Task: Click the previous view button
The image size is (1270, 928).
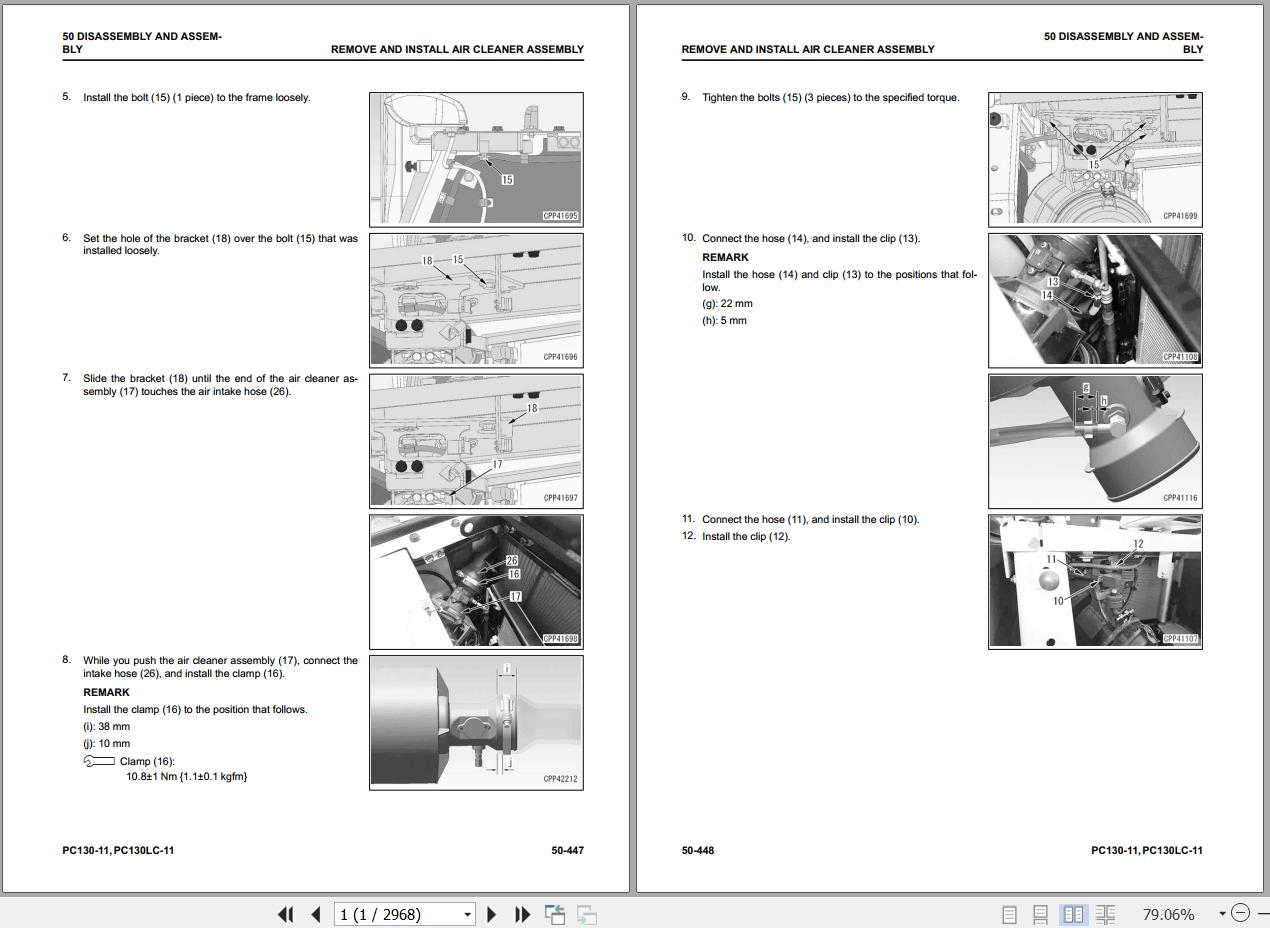Action: coord(555,914)
